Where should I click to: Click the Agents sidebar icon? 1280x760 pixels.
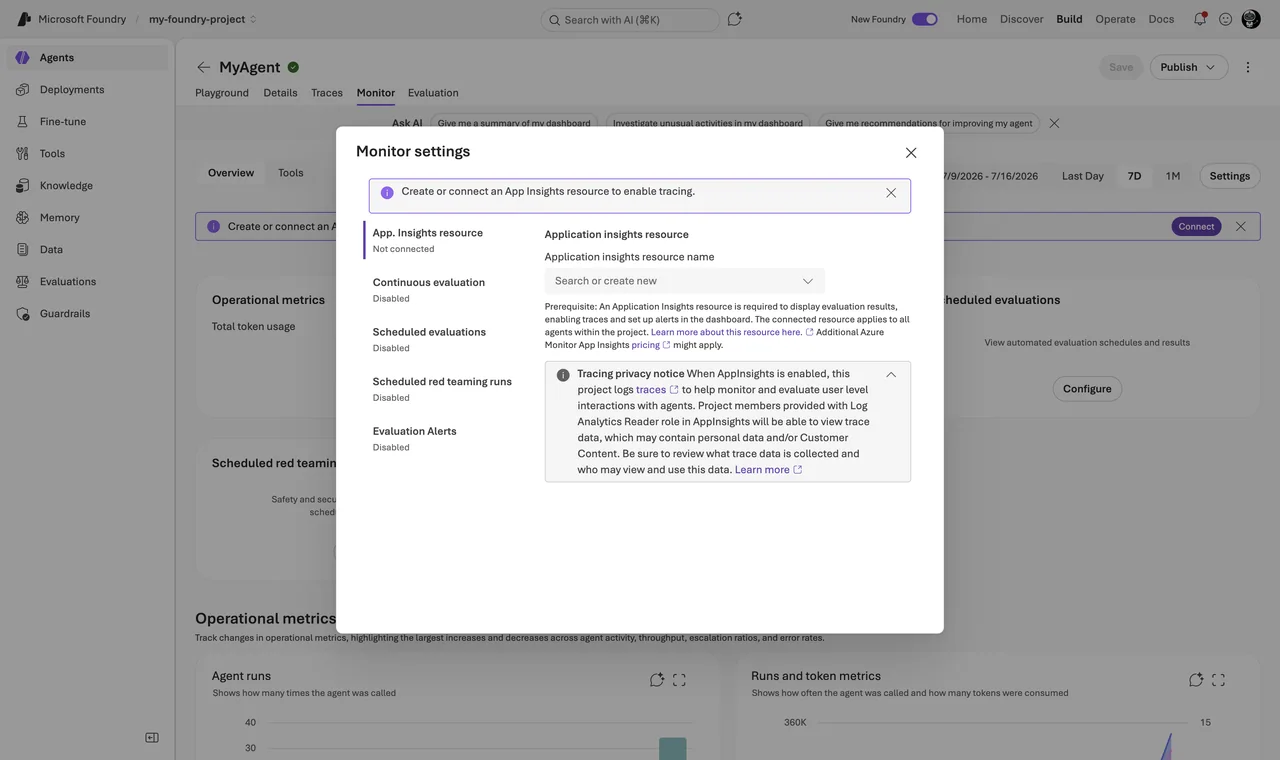23,58
